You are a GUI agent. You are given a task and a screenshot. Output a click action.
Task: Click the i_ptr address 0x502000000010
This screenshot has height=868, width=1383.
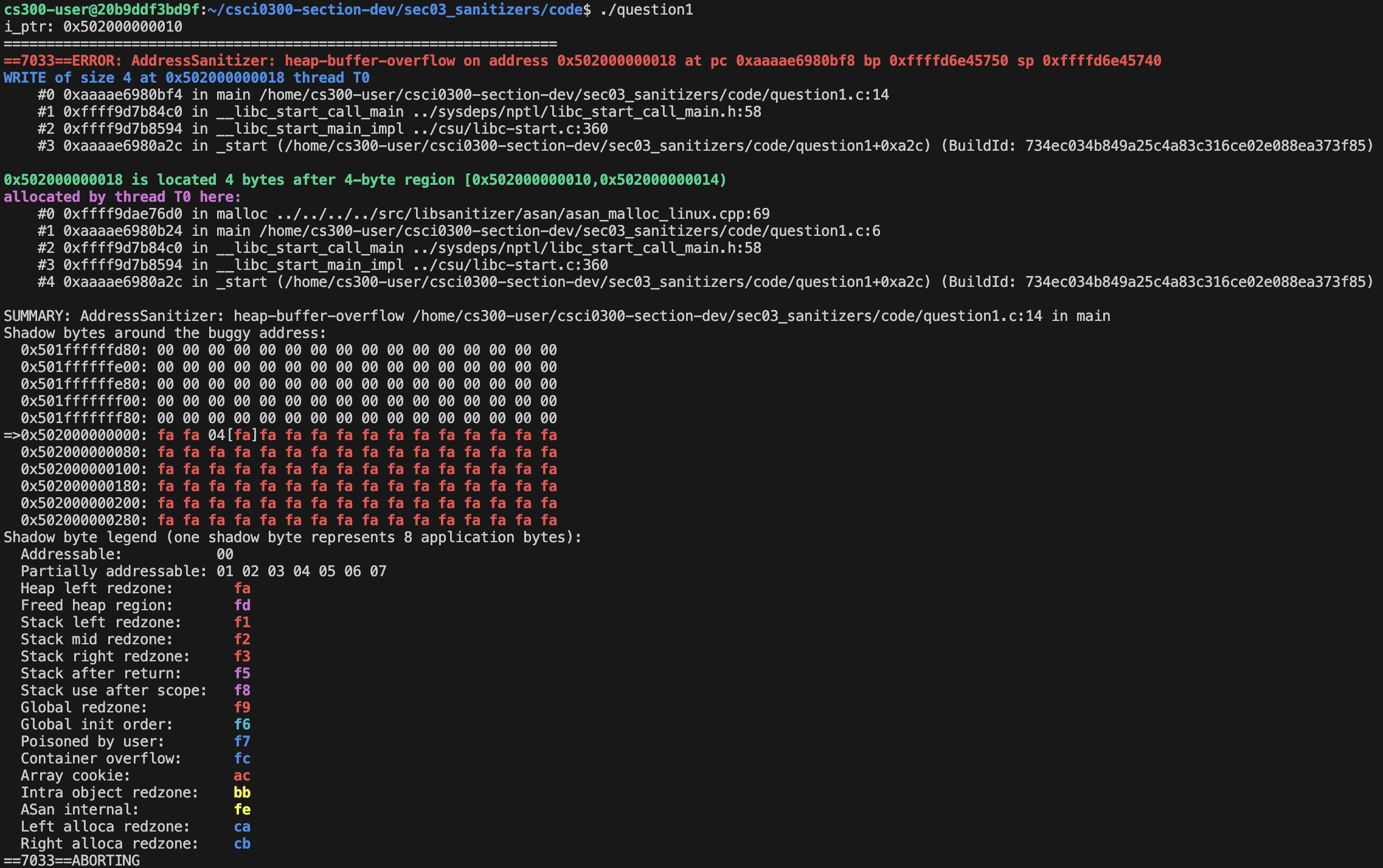point(122,27)
